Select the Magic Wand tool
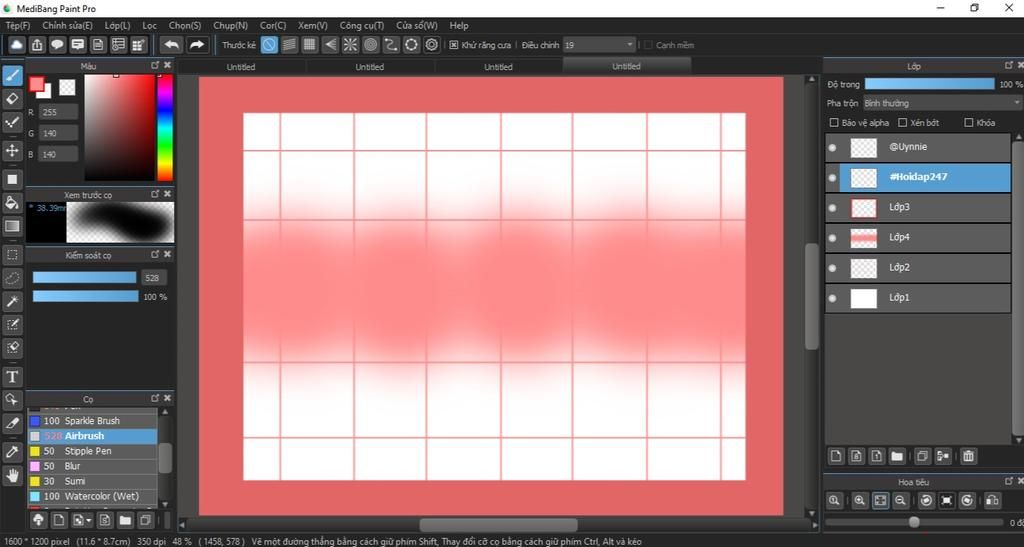The image size is (1024, 547). (12, 301)
